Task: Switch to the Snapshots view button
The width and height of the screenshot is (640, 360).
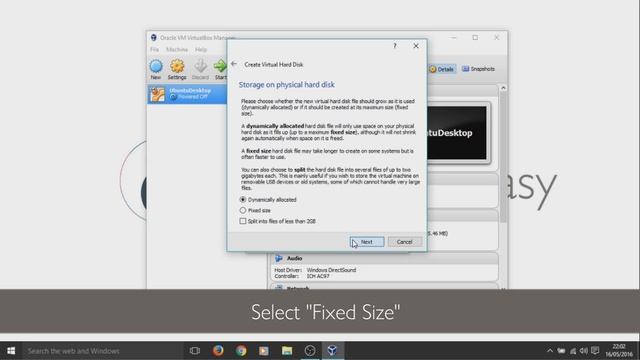Action: click(x=478, y=69)
